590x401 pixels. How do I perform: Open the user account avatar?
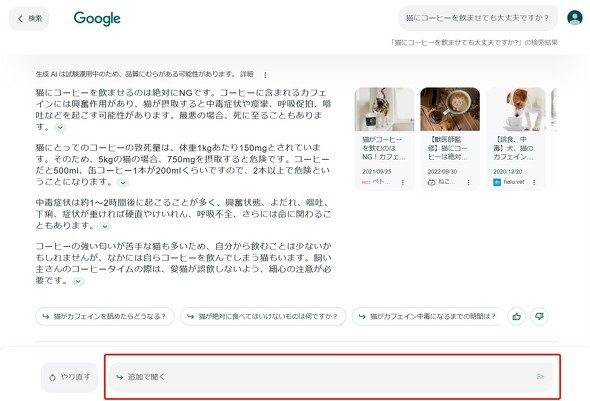[x=575, y=18]
